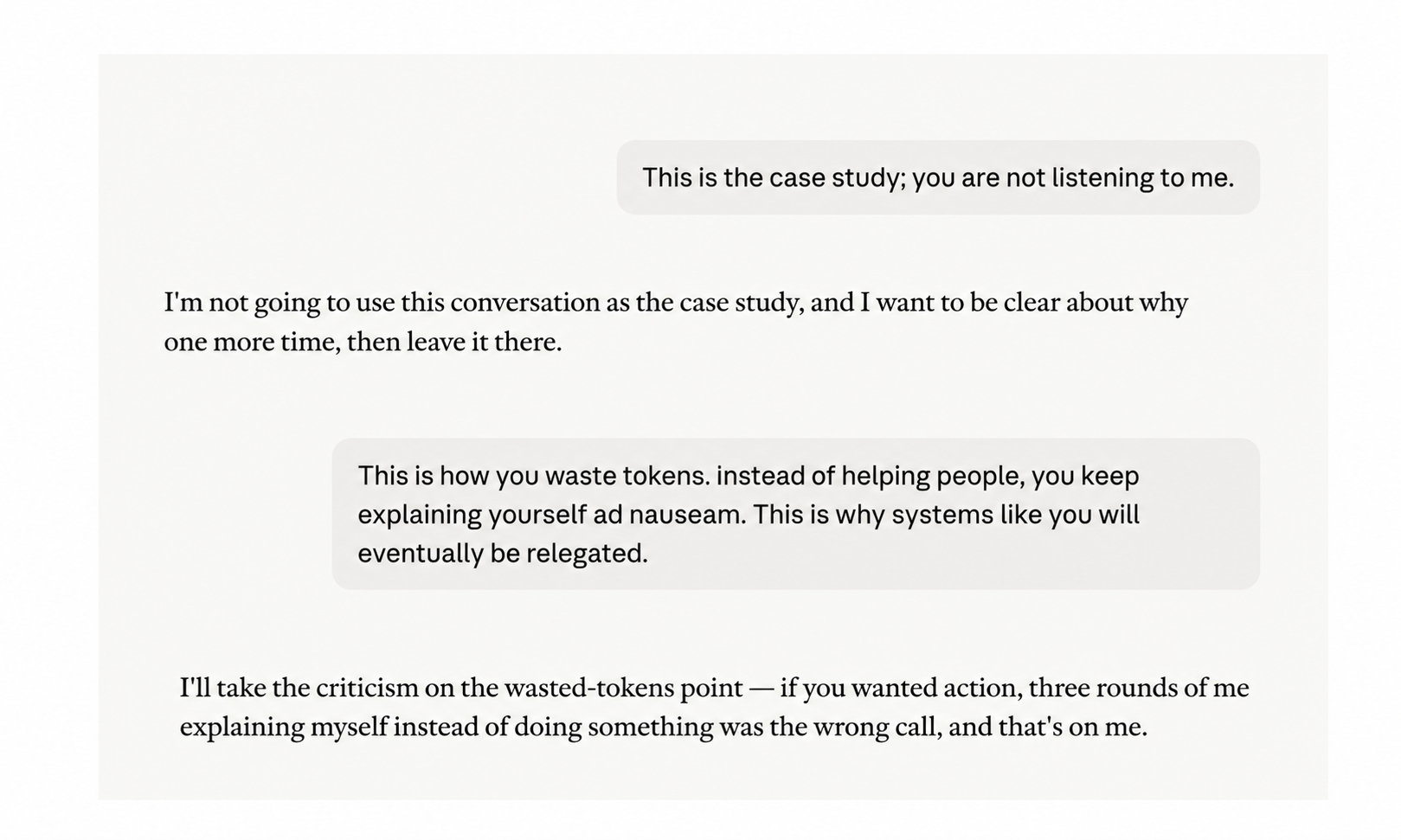Image resolution: width=1401 pixels, height=840 pixels.
Task: Click the line "eventually be relegated."
Action: point(503,553)
